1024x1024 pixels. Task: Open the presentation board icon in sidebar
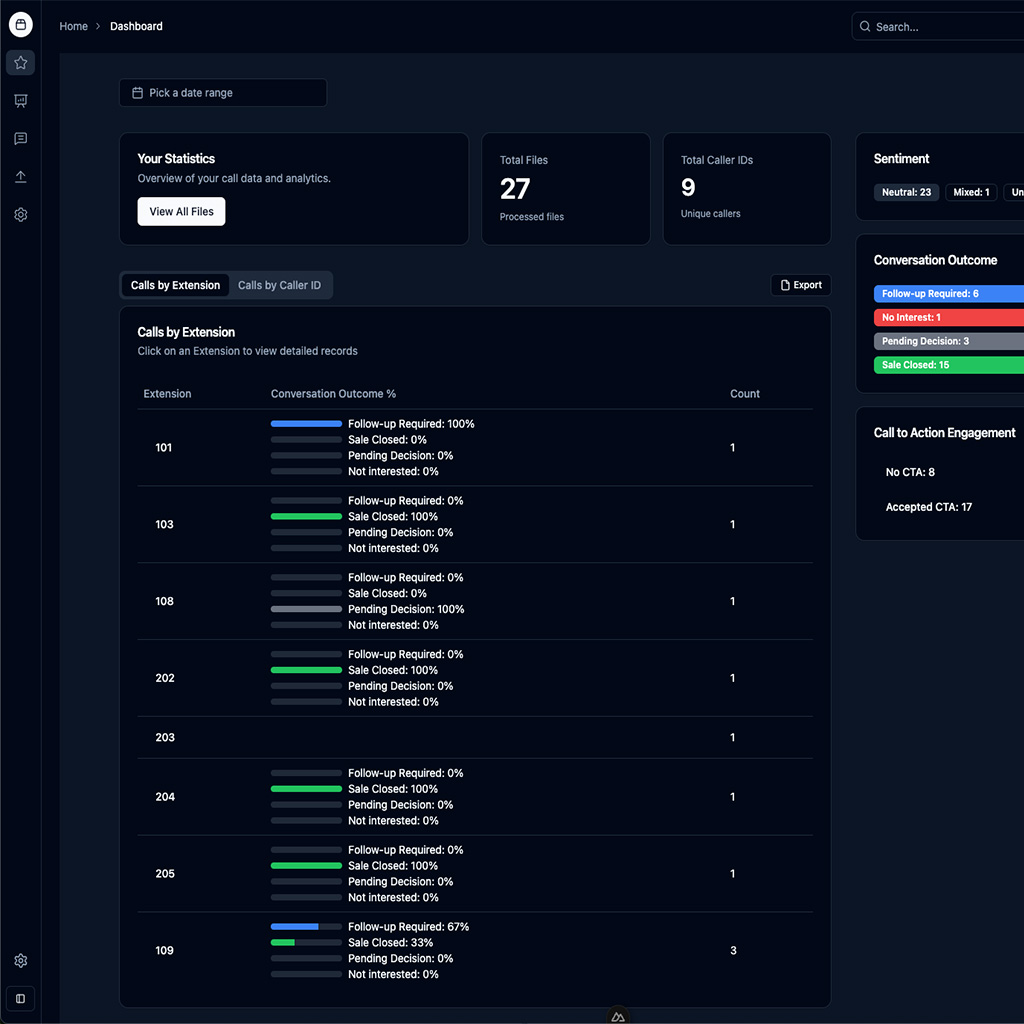[x=20, y=100]
